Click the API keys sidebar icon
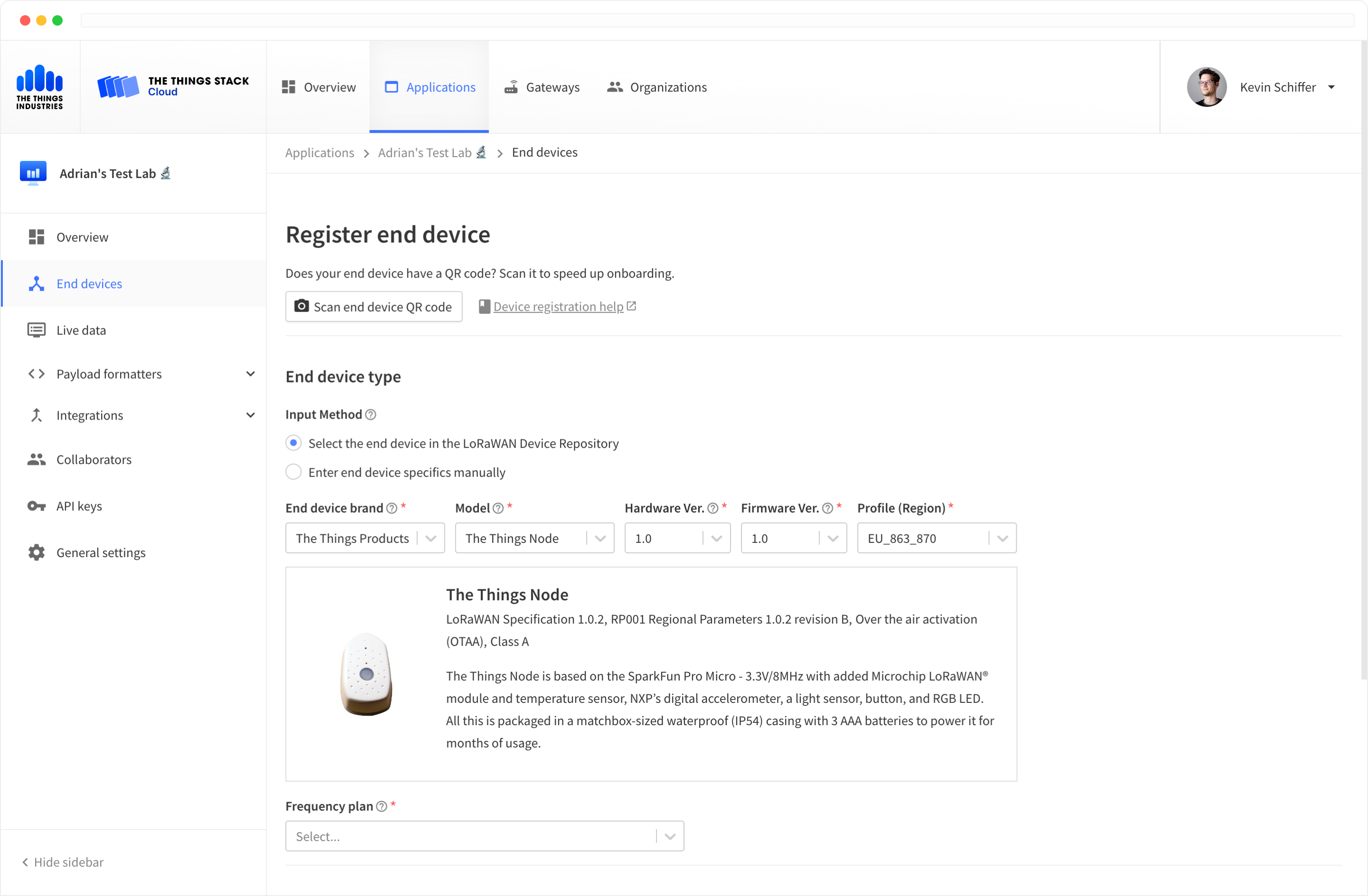Viewport: 1368px width, 896px height. coord(35,505)
